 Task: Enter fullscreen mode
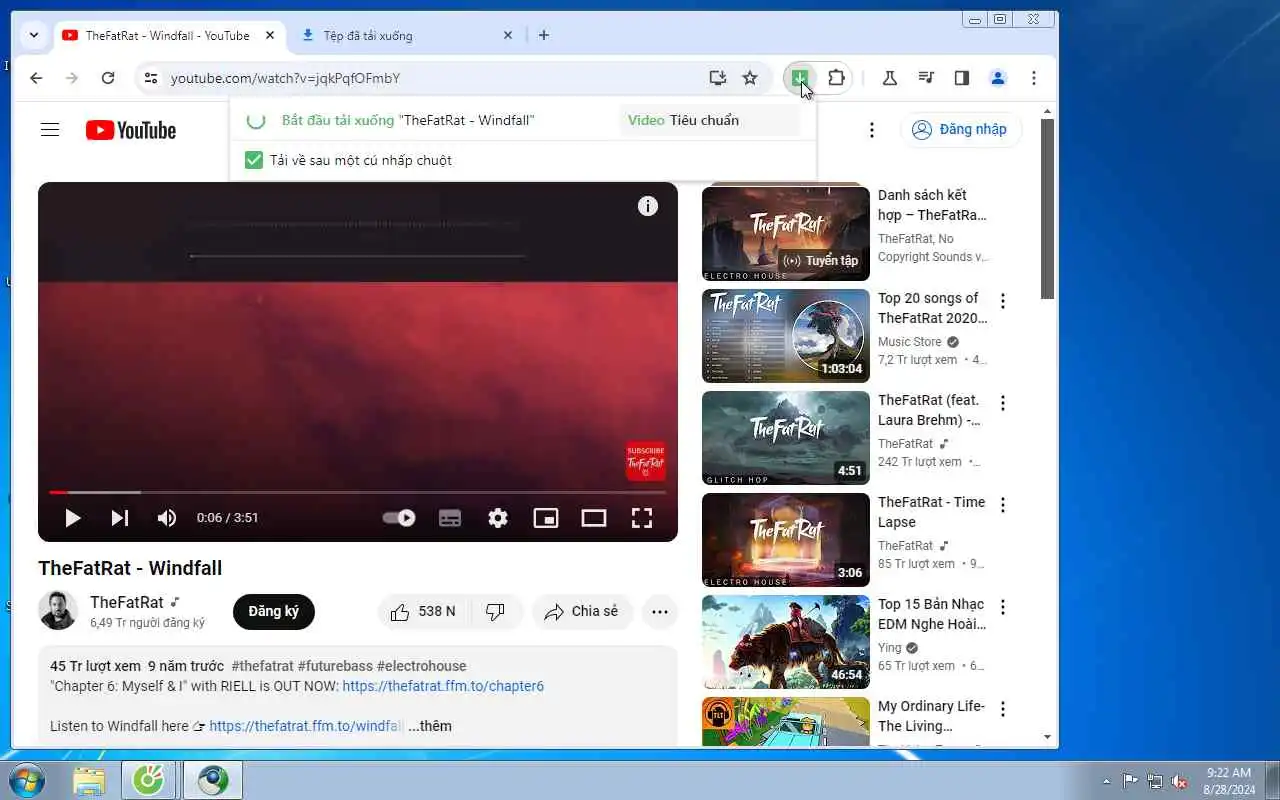pyautogui.click(x=642, y=518)
